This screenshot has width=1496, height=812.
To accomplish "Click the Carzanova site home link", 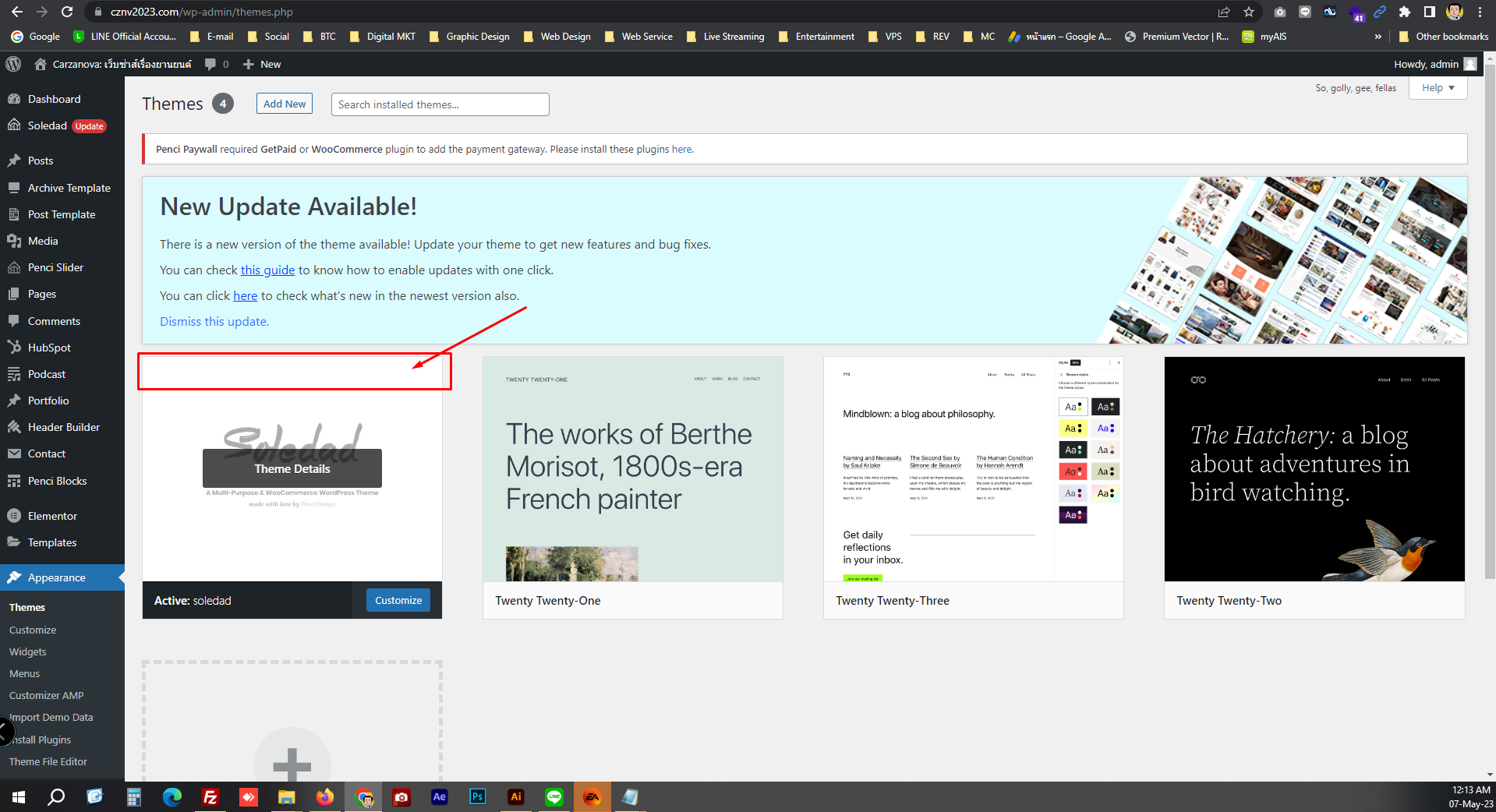I will pyautogui.click(x=113, y=64).
